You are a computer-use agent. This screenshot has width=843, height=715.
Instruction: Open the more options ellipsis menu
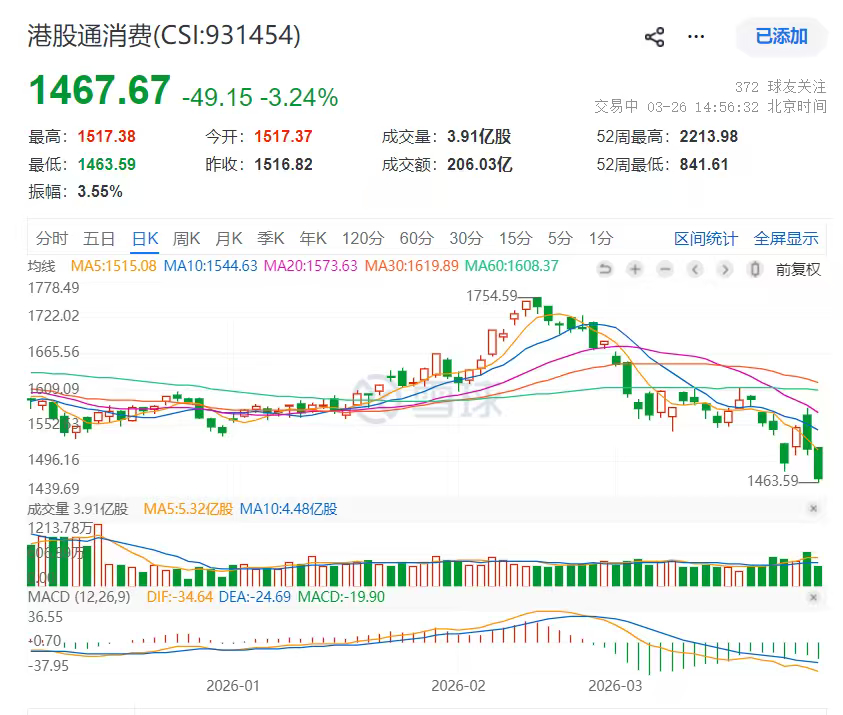tap(695, 36)
